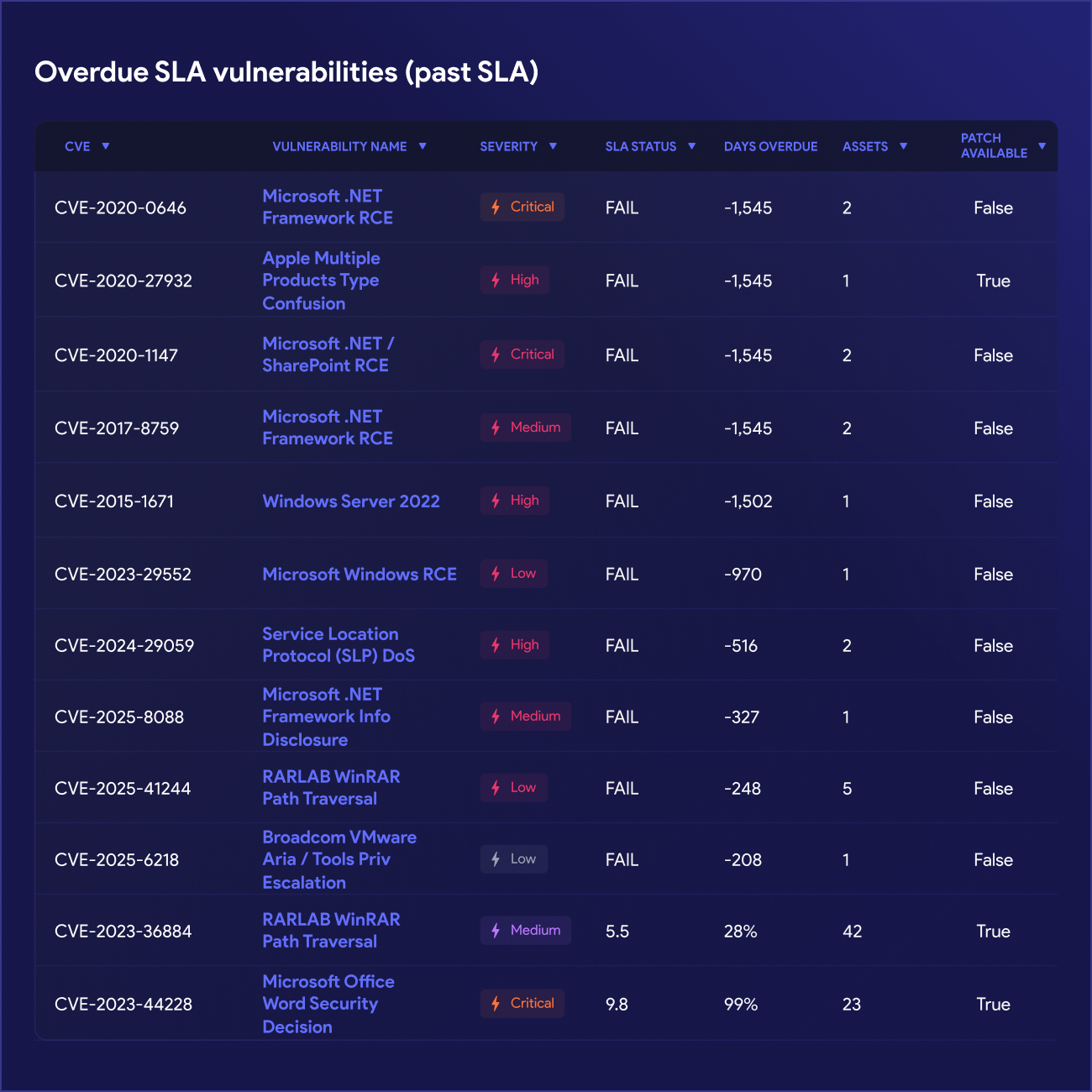Screen dimensions: 1092x1092
Task: Select the CVE-2020-1147 cell
Action: (x=116, y=355)
